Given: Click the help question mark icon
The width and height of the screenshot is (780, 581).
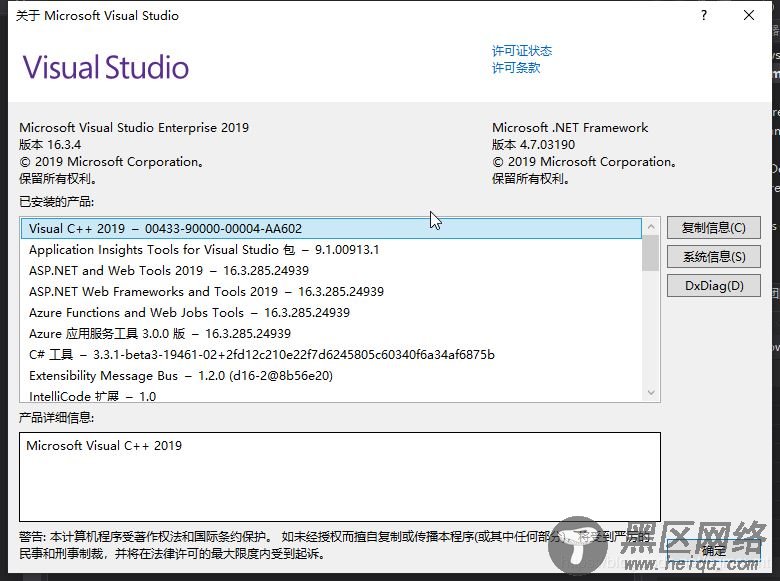Looking at the screenshot, I should [x=703, y=15].
